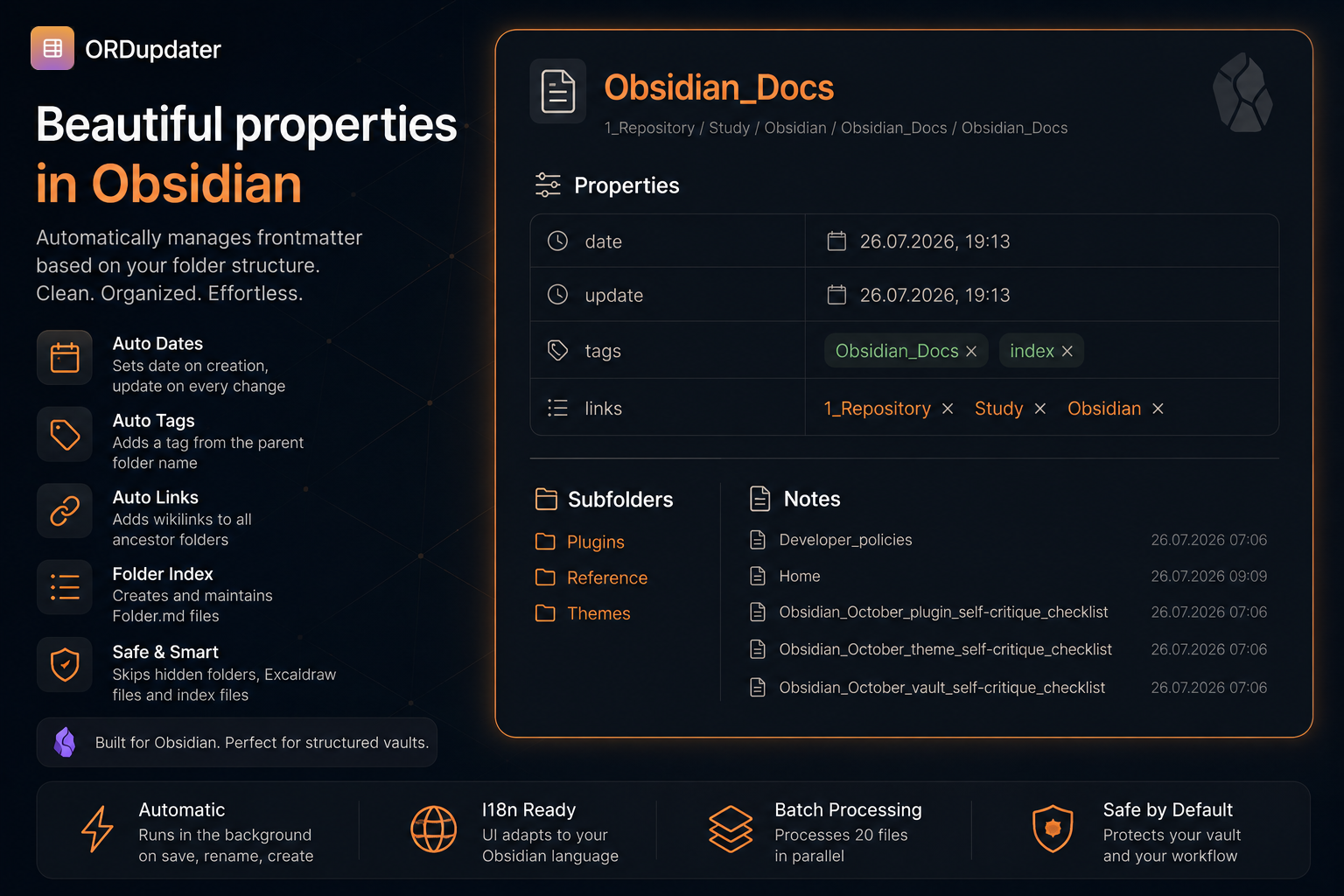
Task: Click the Auto Tags tag icon
Action: (x=65, y=434)
